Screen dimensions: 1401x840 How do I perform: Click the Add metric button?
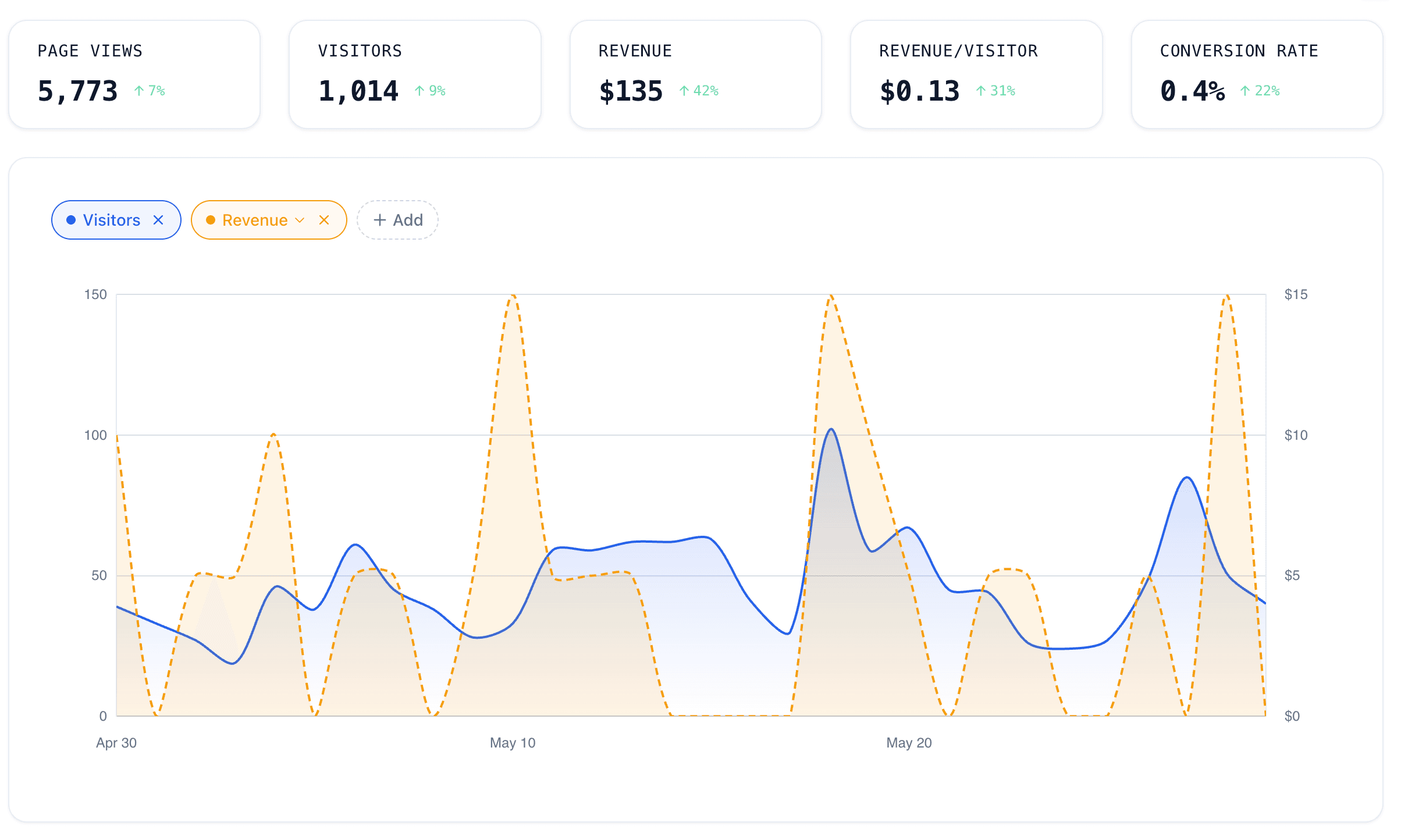[397, 220]
